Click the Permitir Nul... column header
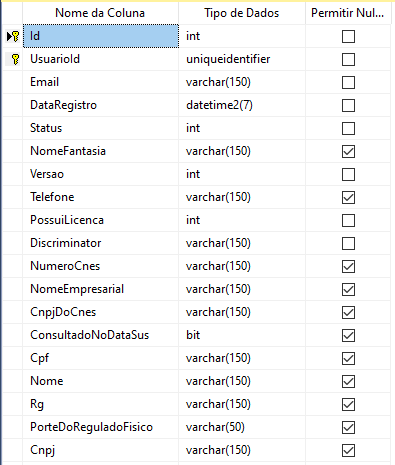The image size is (395, 465). [x=348, y=13]
